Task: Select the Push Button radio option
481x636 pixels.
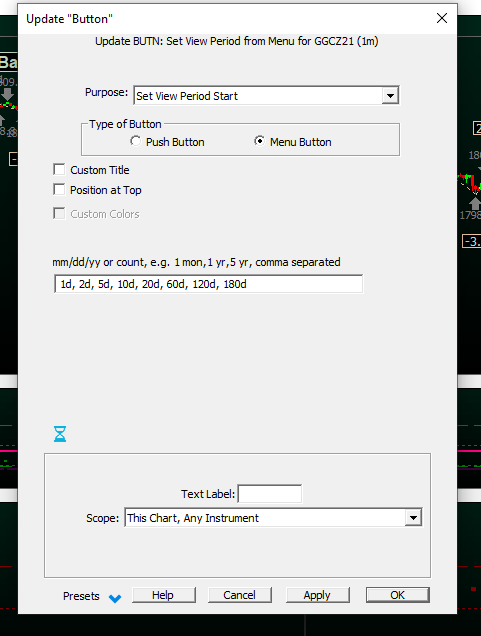Action: (135, 141)
